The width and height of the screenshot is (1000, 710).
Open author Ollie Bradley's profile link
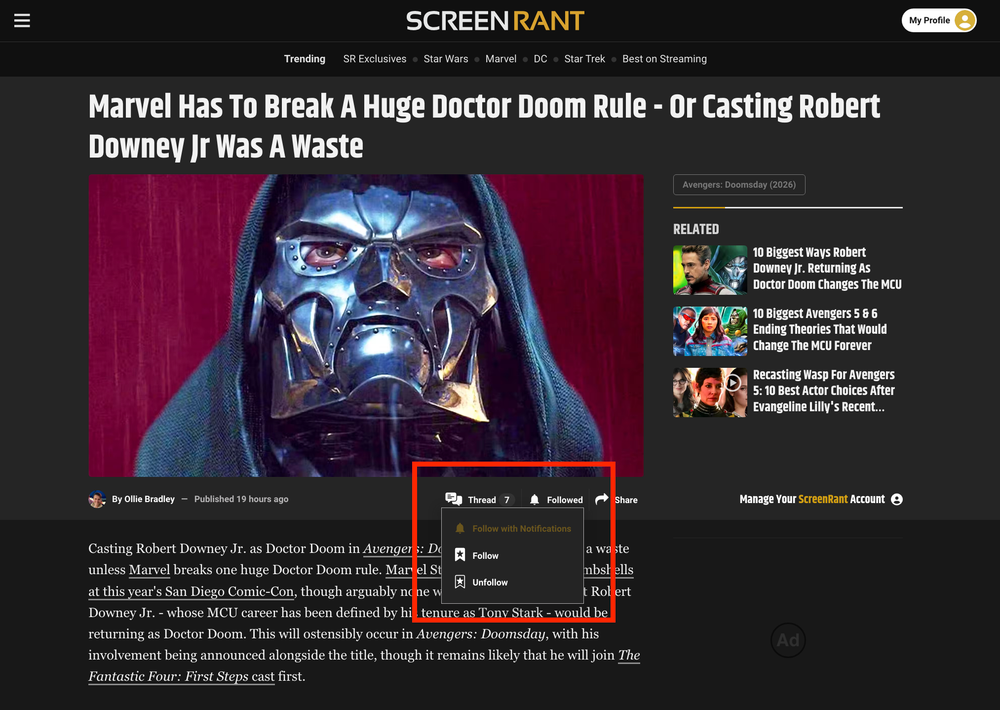click(149, 499)
